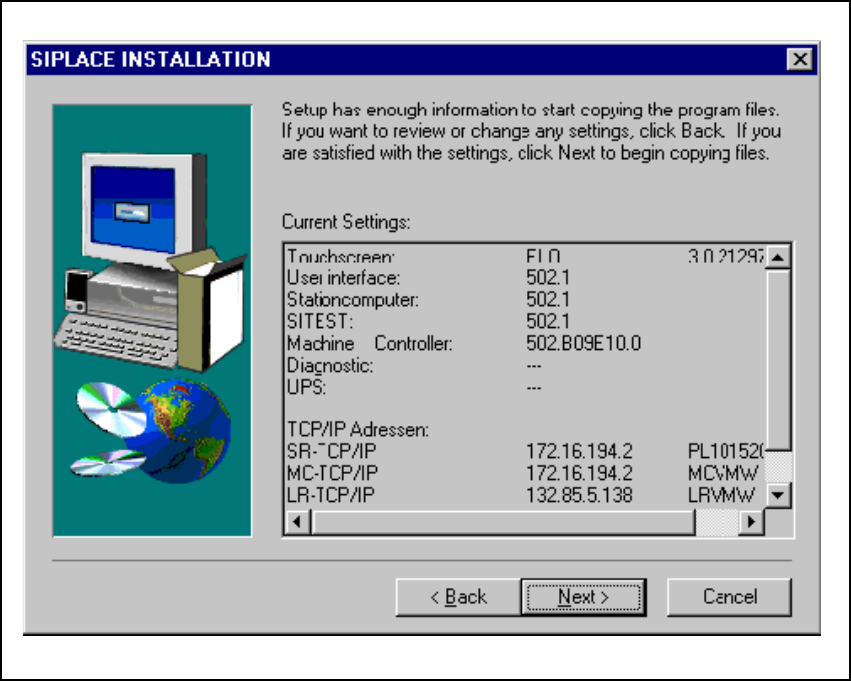Image resolution: width=851 pixels, height=681 pixels.
Task: Close the SIPLACE INSTALLATION dialog
Action: pyautogui.click(x=800, y=59)
